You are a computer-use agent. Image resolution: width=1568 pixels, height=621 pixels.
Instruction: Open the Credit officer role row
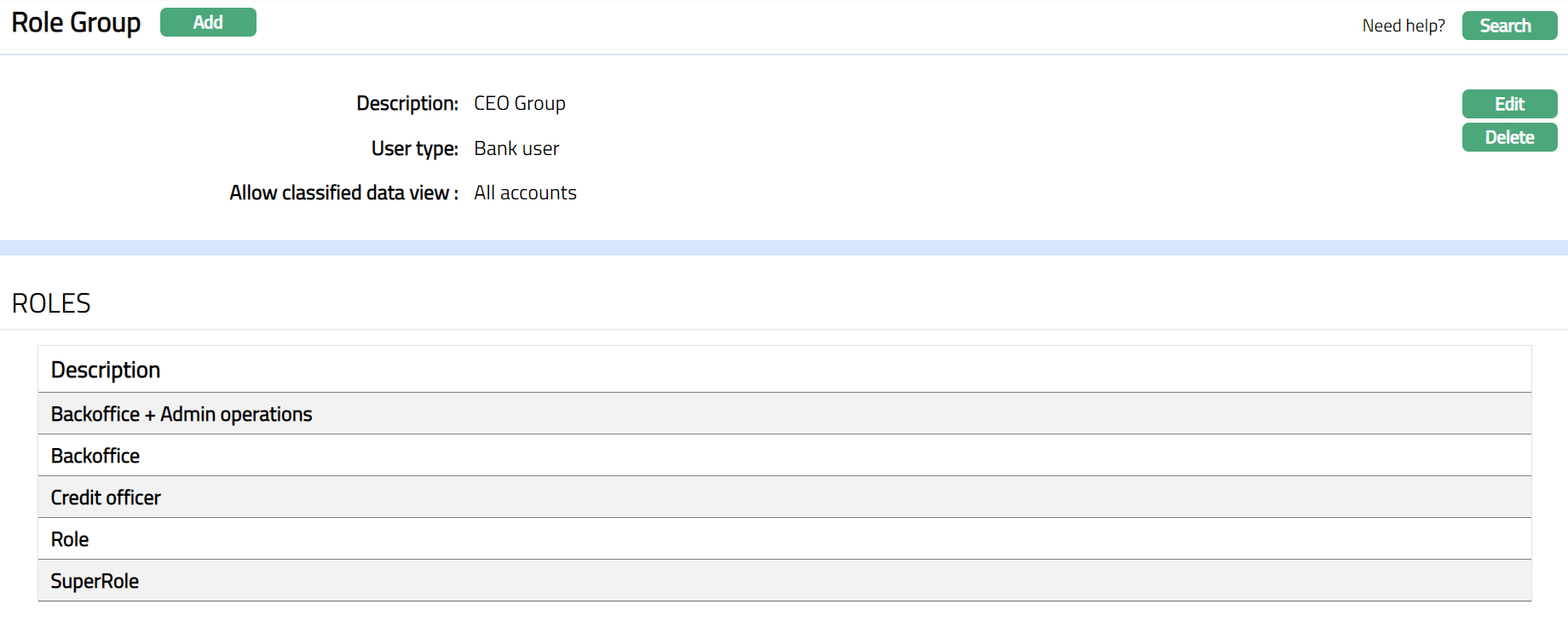[x=106, y=497]
